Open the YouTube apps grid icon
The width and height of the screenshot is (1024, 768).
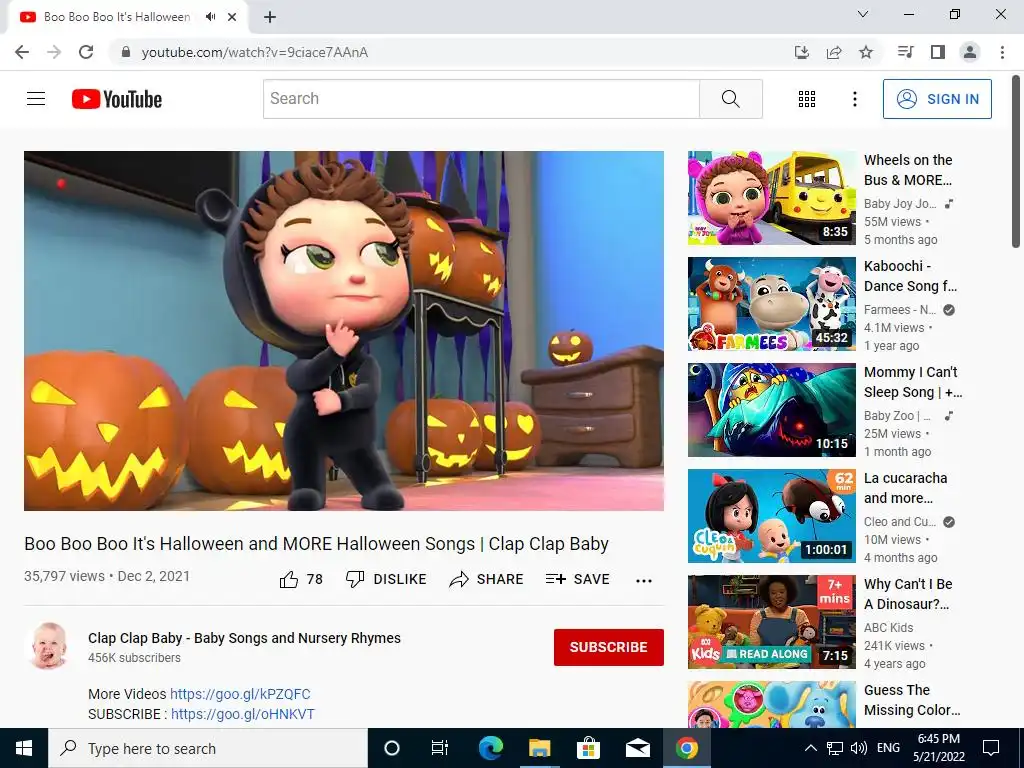807,99
